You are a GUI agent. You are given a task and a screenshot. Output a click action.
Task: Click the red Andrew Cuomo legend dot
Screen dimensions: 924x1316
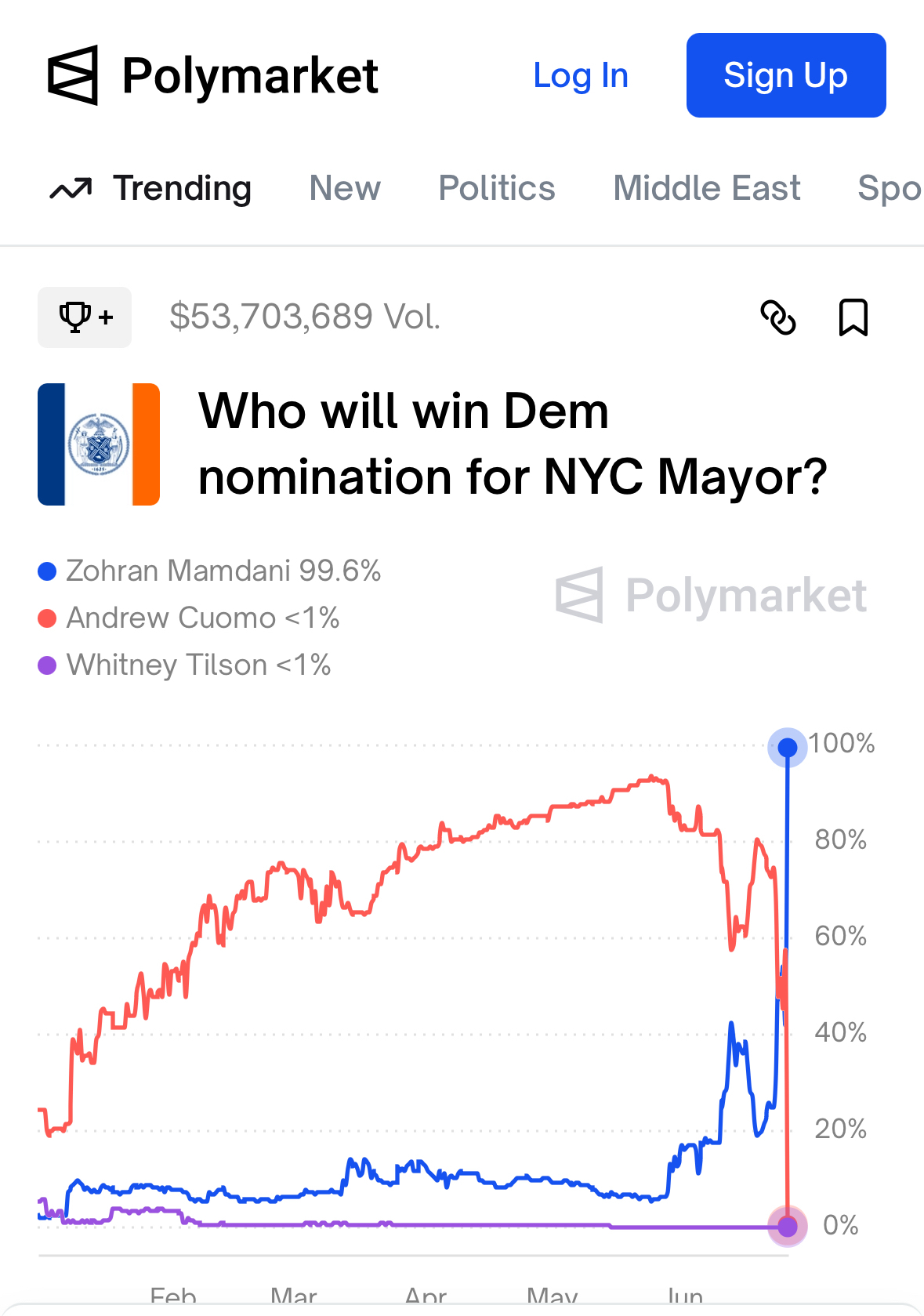[x=47, y=618]
